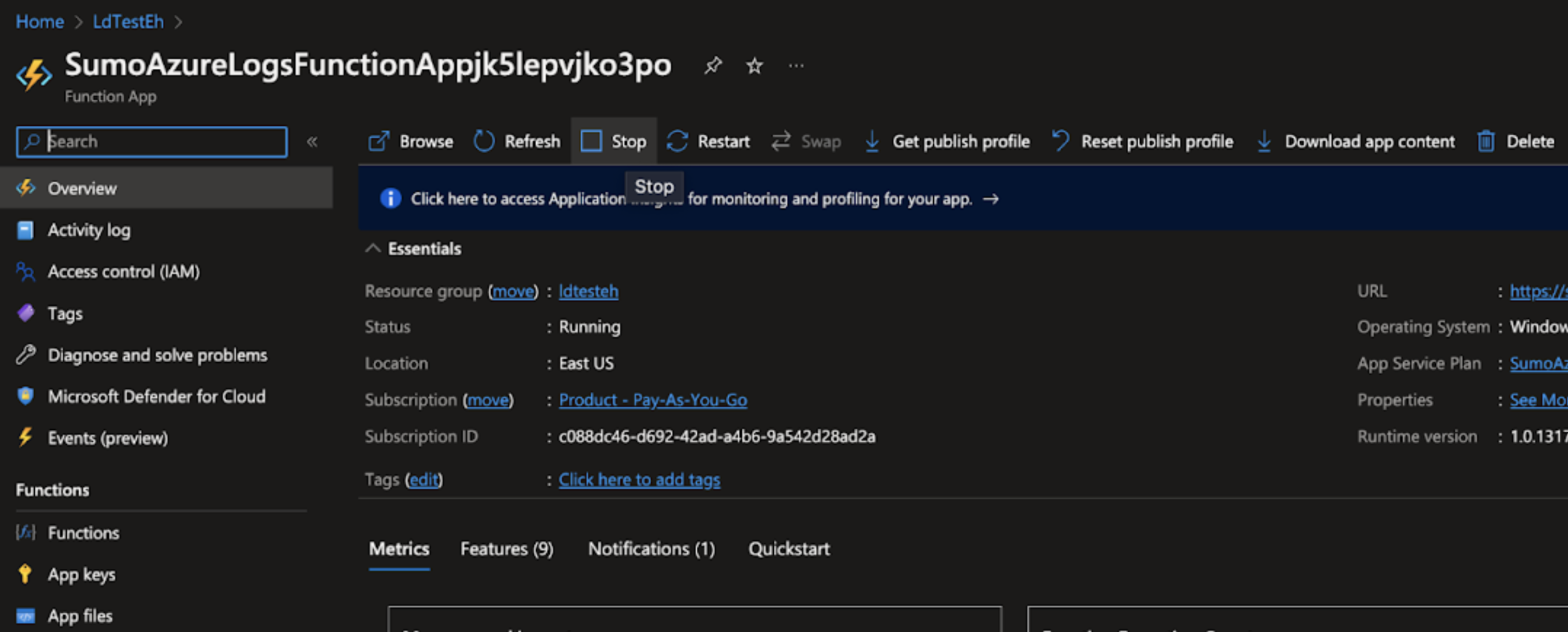Expand the Essentials section chevron
Screen dimensions: 1568x632
tap(375, 249)
